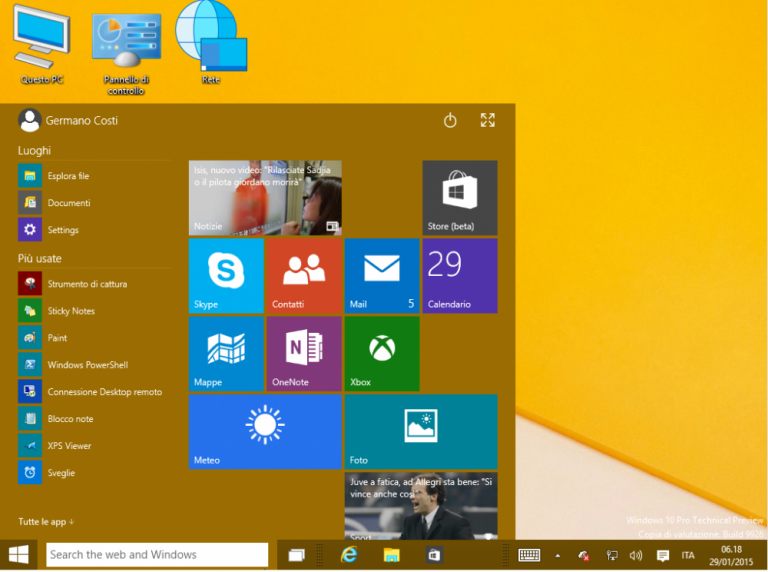
Task: Select the Rete desktop icon
Action: [x=211, y=43]
